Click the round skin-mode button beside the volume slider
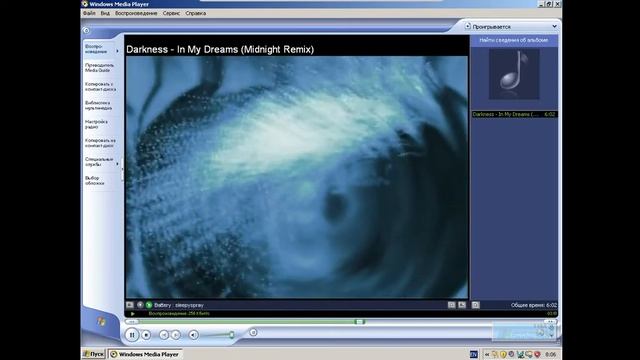 point(253,333)
